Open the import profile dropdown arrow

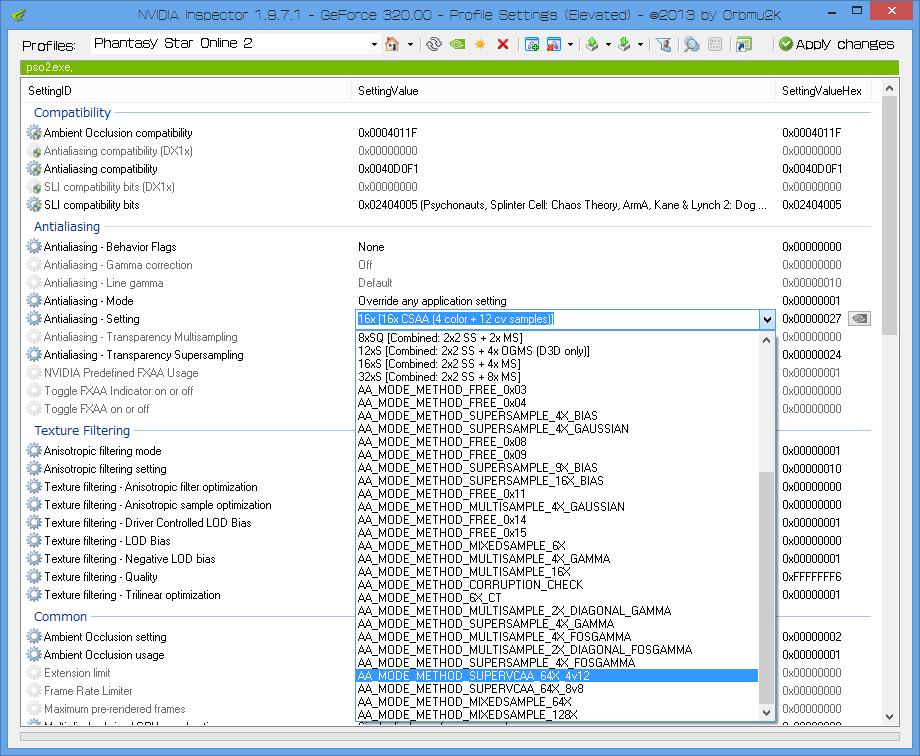pos(640,45)
